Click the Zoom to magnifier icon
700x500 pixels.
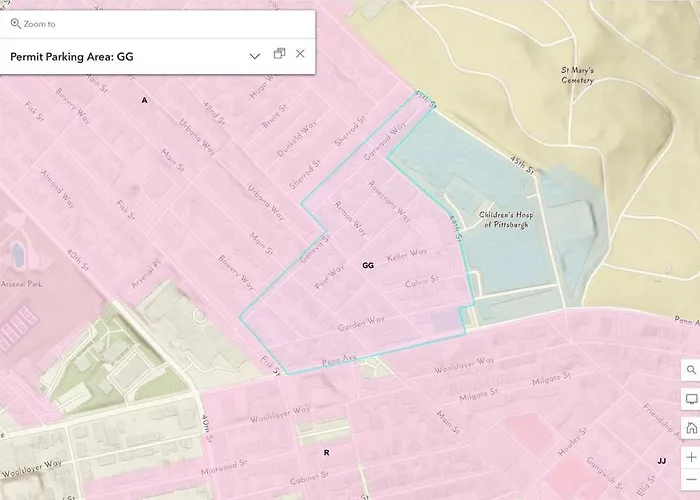click(16, 24)
